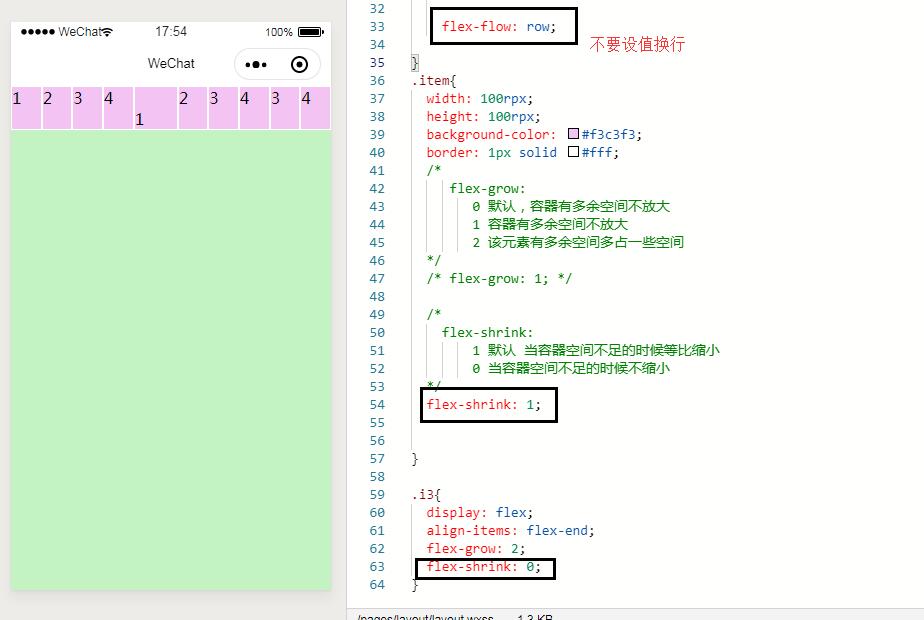Tap the capsule close circle icon
The height and width of the screenshot is (620, 924).
point(299,64)
